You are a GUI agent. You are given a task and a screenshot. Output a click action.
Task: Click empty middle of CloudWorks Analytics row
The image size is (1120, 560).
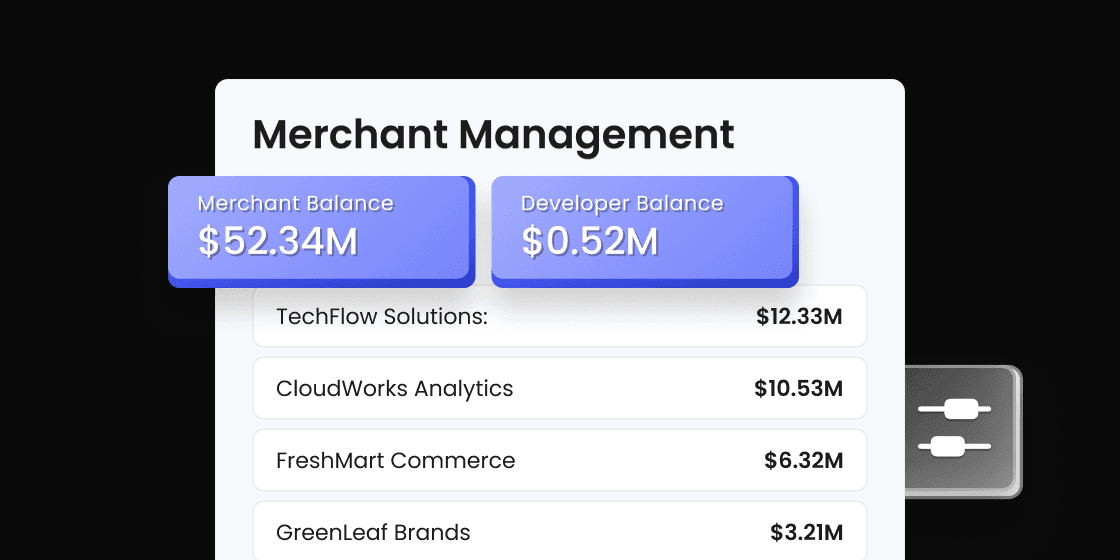coord(630,389)
